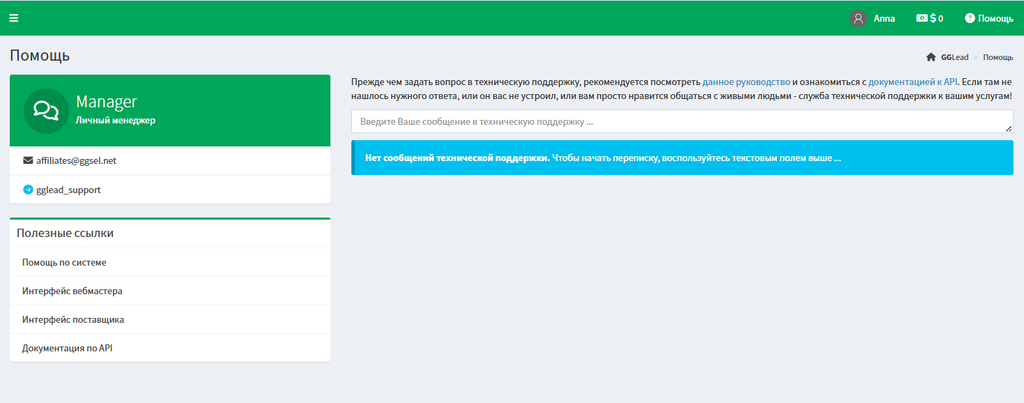
Task: Click the Помощь page heading
Action: (40, 56)
